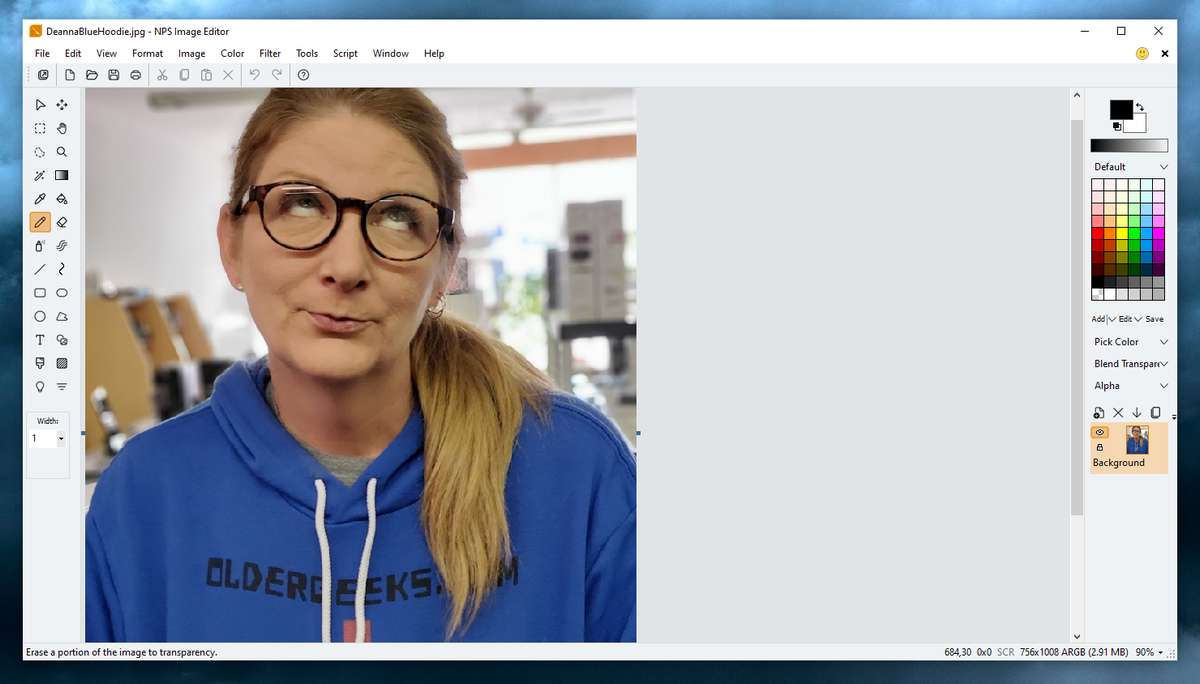
Task: Open the Script menu
Action: (x=345, y=54)
